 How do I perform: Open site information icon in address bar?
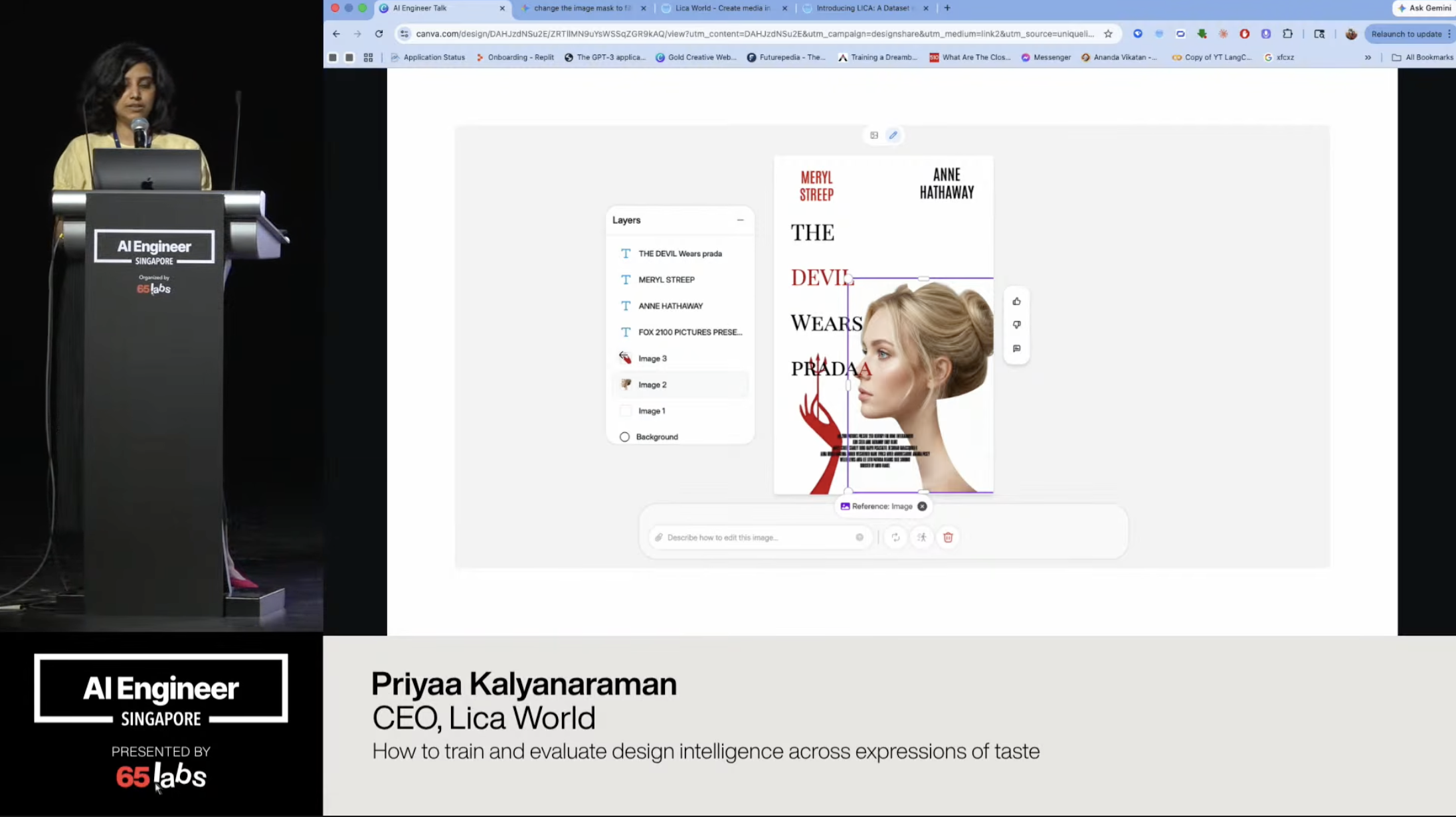pos(404,34)
